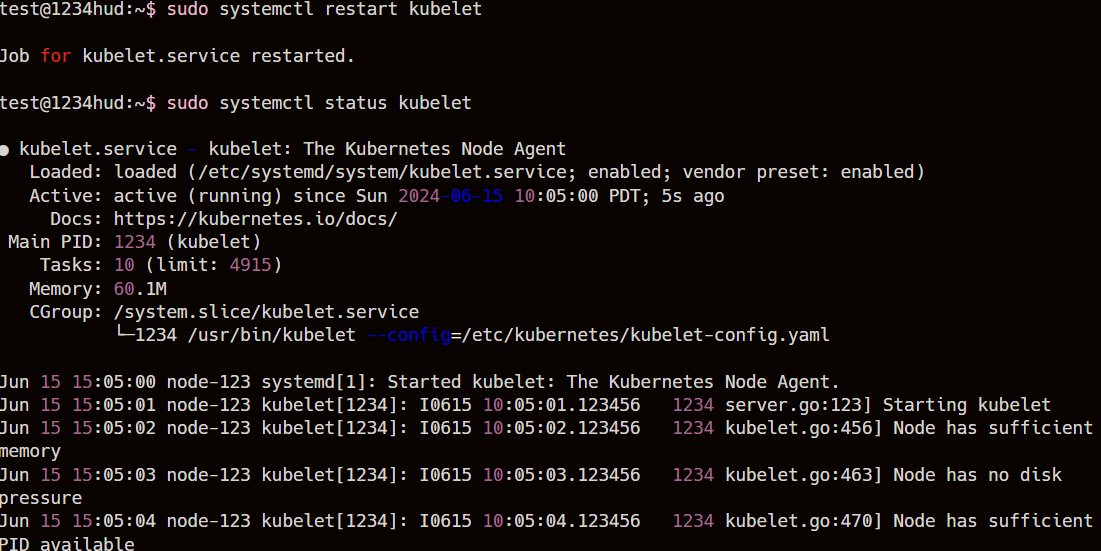Click the /system.slice/kubelet.service CGroup path
Viewport: 1101px width, 551px height.
266,312
